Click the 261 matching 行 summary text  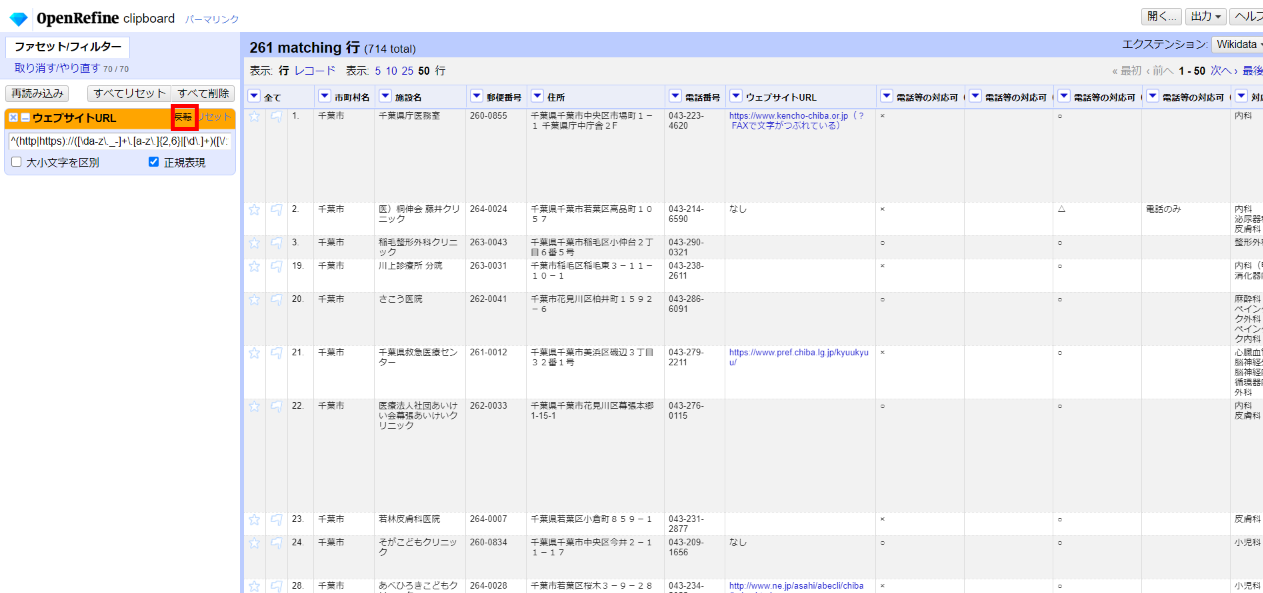[304, 47]
